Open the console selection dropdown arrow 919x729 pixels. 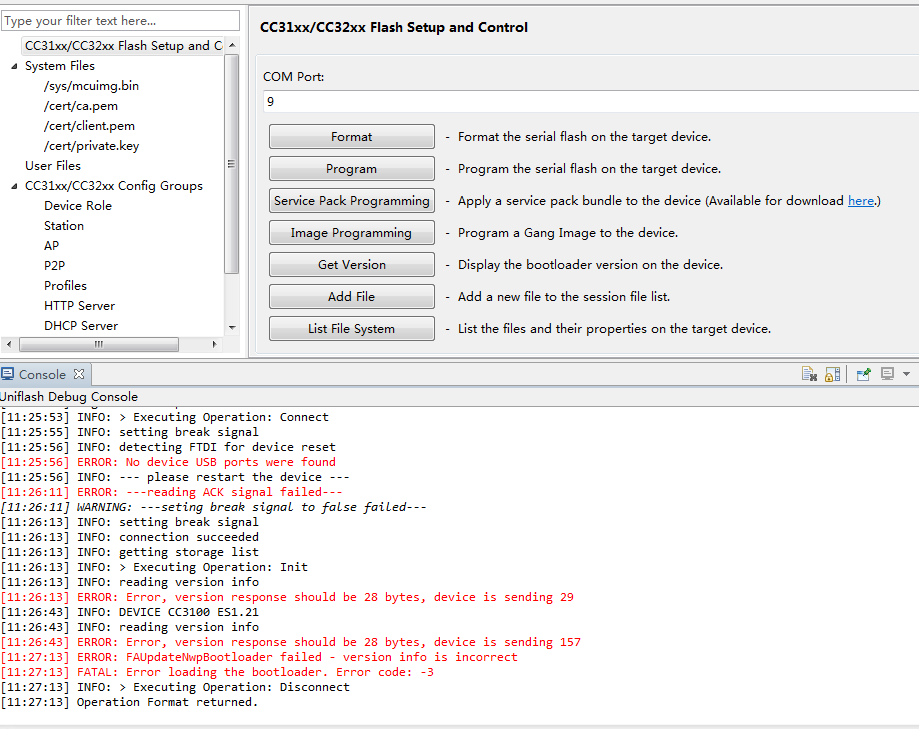tap(906, 374)
